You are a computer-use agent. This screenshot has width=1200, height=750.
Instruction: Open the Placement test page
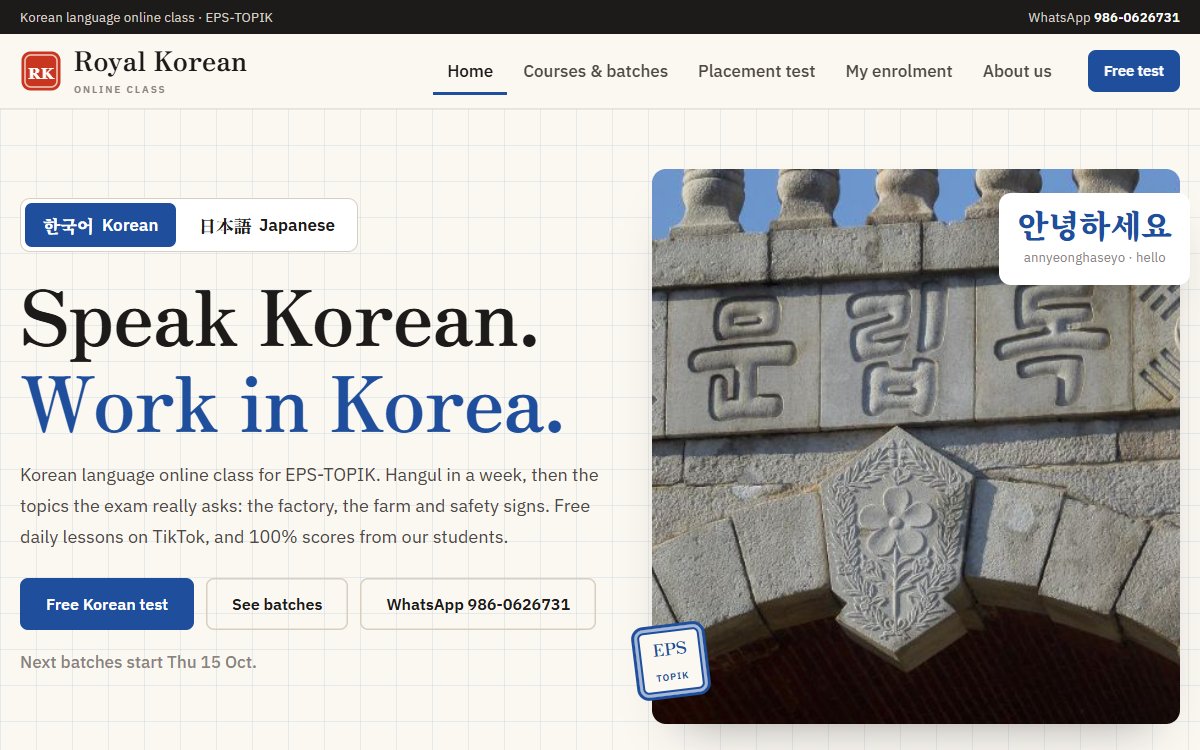point(756,71)
